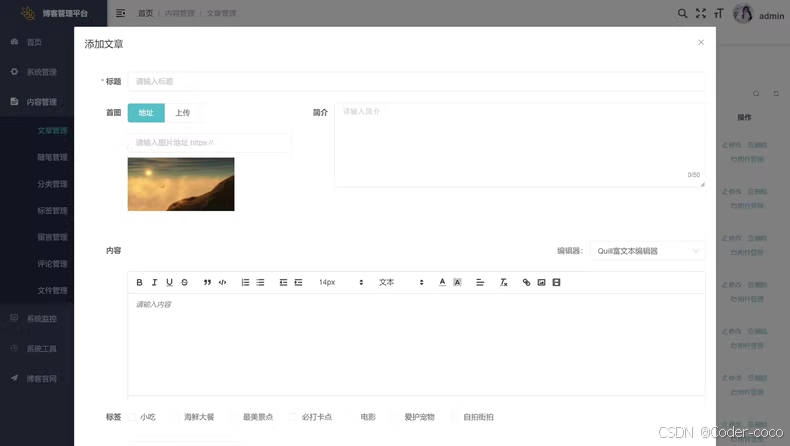The width and height of the screenshot is (790, 446).
Task: Check the 爱护宠物 tag checkbox
Action: point(396,417)
